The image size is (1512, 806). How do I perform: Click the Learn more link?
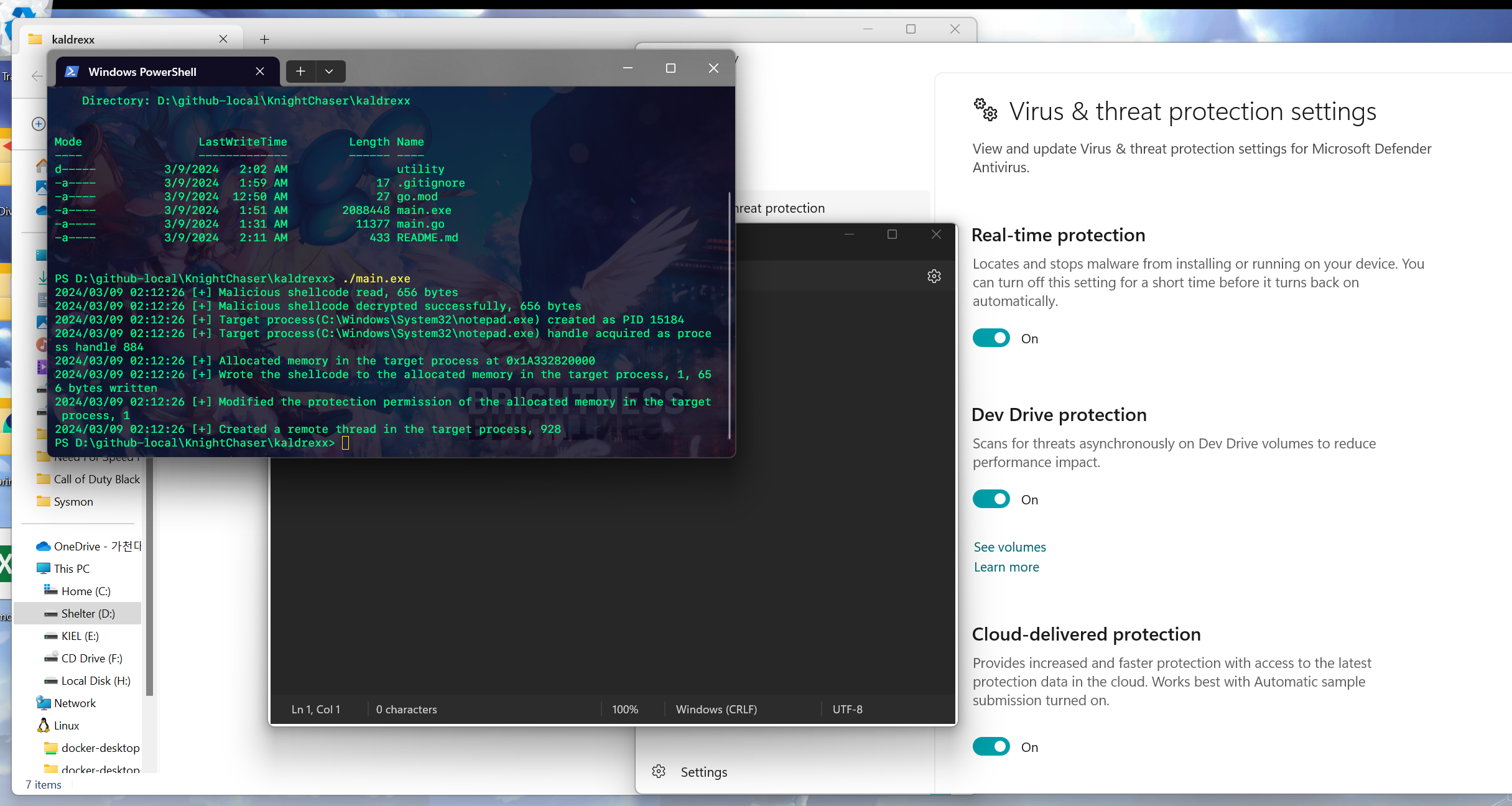point(1006,567)
